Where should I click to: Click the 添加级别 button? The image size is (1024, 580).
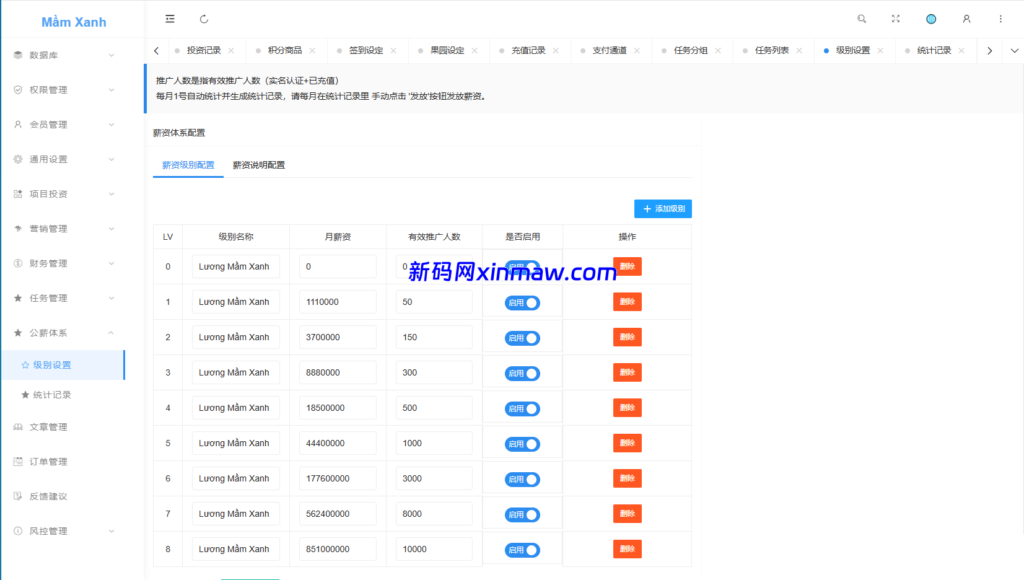[x=663, y=208]
